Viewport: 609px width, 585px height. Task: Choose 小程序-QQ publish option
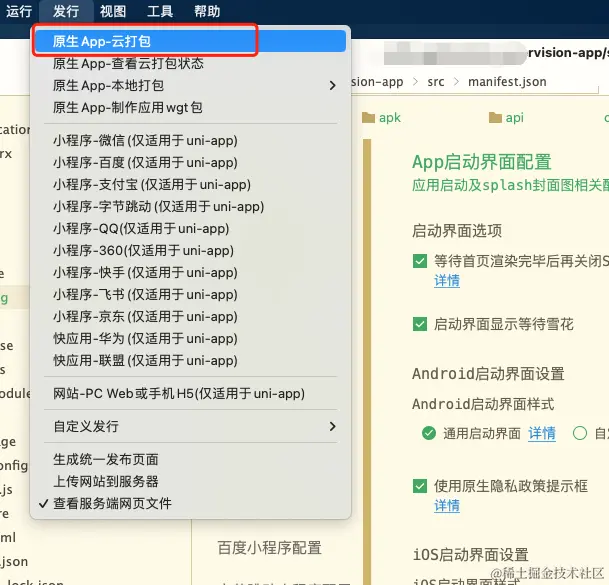click(190, 228)
